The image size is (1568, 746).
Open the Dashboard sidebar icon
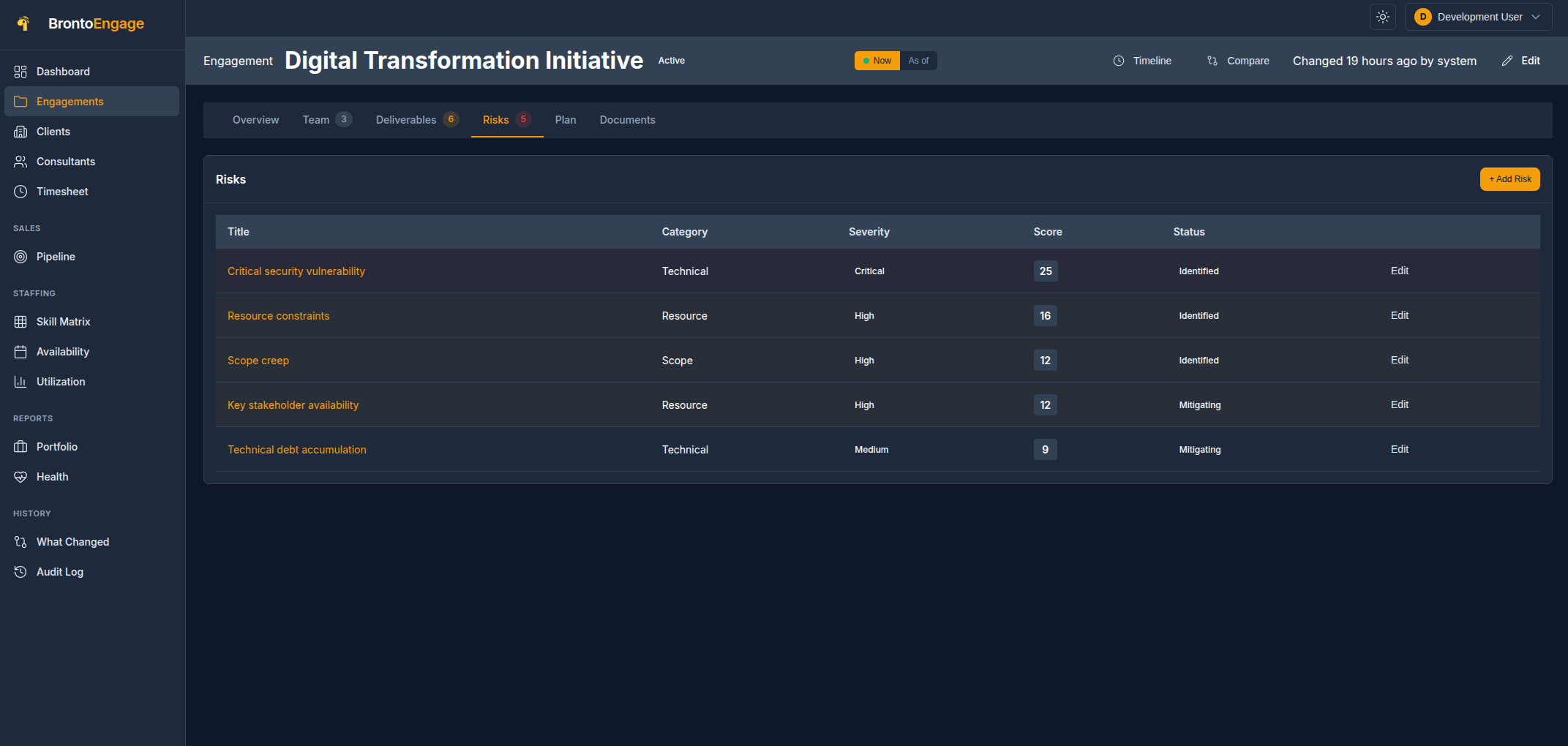[x=20, y=71]
